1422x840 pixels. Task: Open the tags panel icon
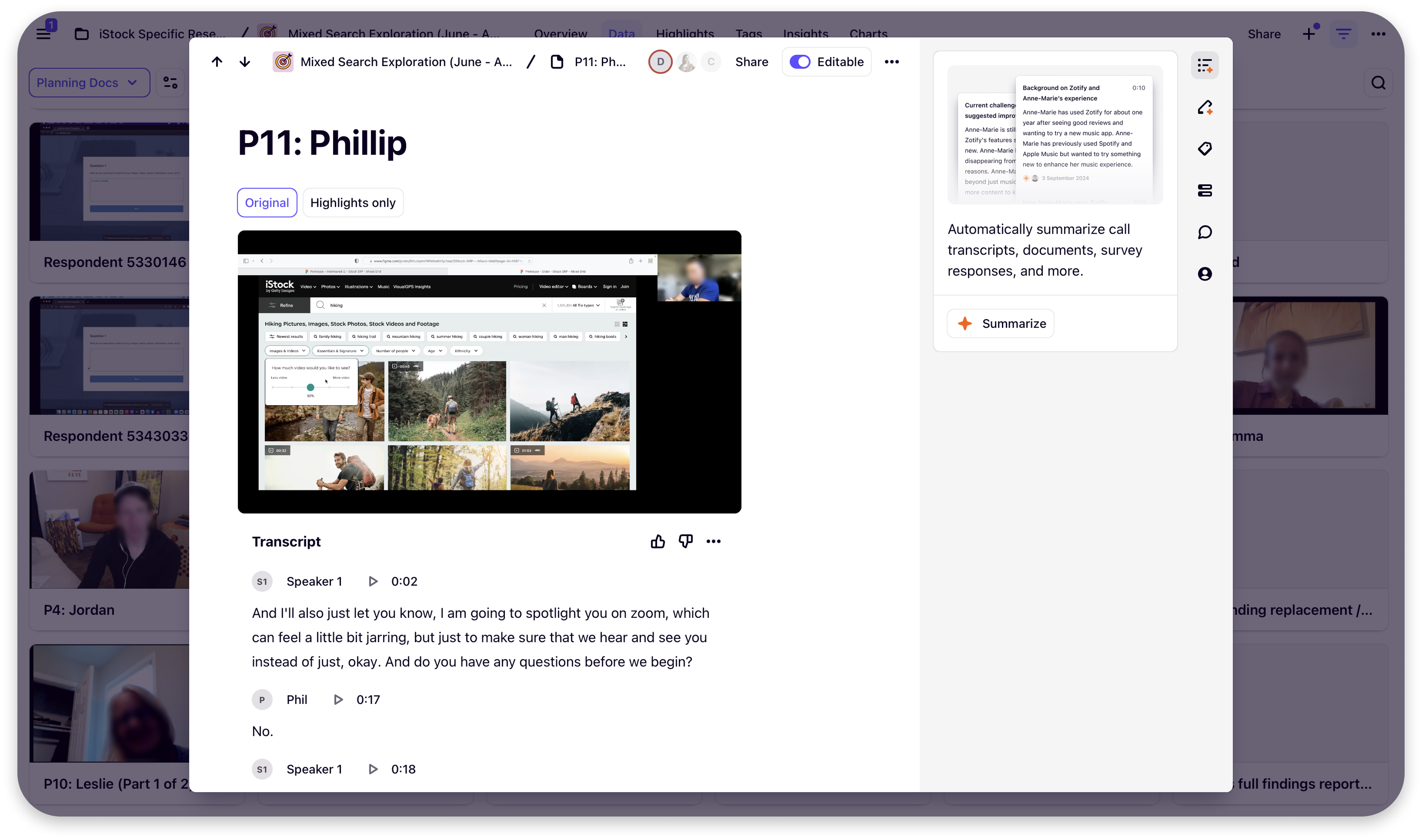point(1205,148)
